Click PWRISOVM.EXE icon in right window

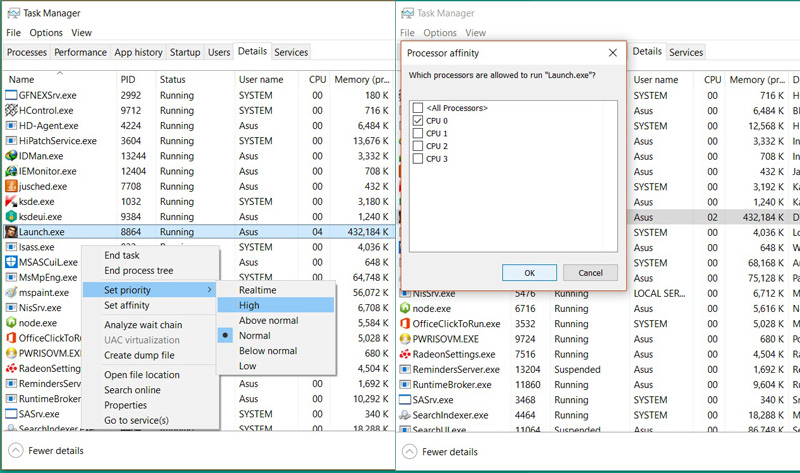point(405,339)
